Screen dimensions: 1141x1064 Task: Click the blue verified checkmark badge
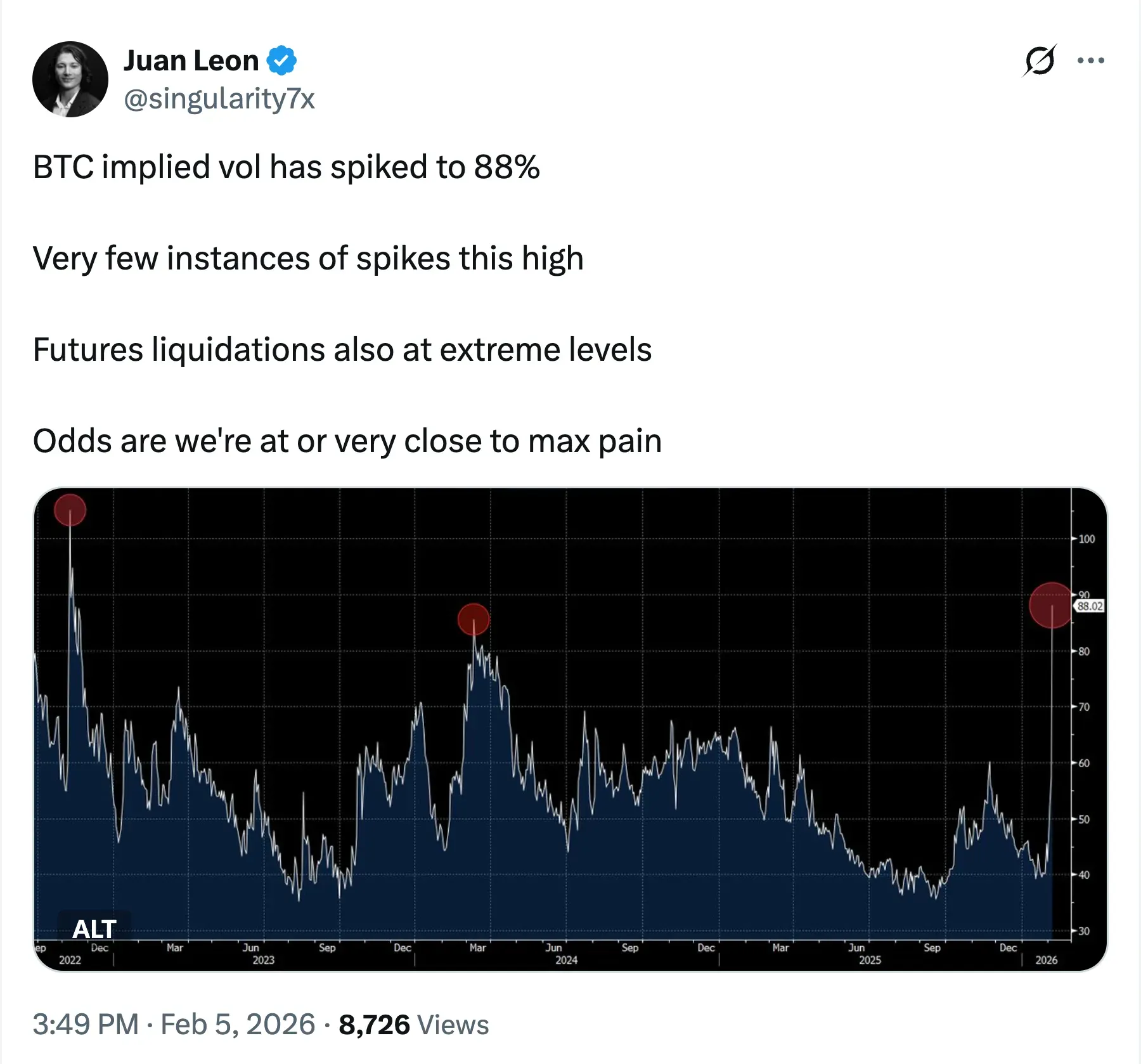pos(281,61)
